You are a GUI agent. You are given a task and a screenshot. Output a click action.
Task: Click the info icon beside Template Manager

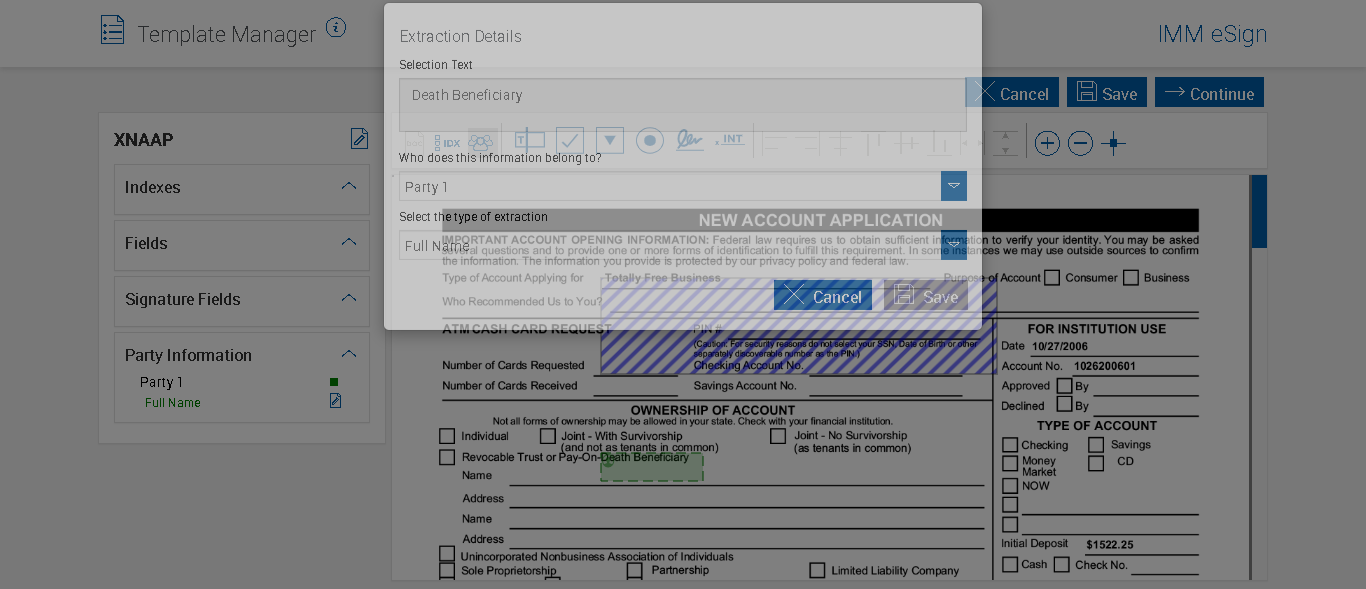[x=336, y=28]
